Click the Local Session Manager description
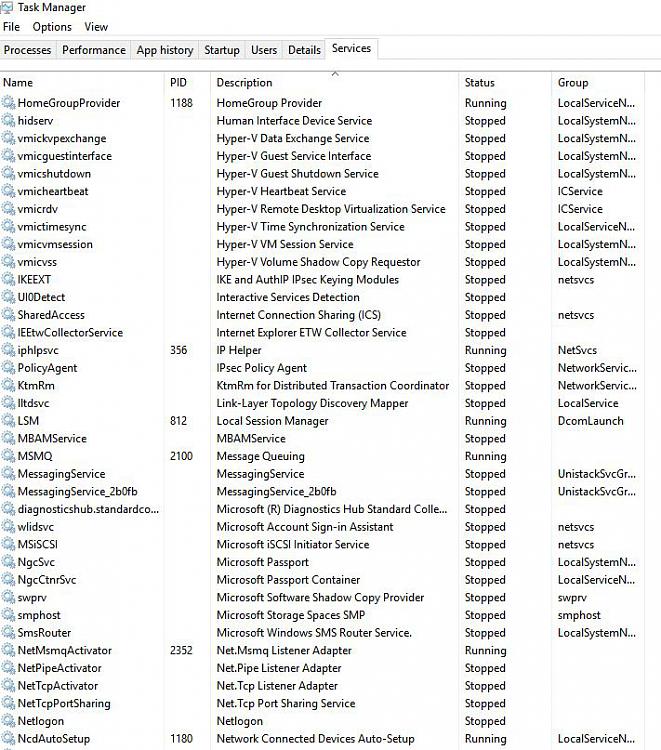The height and width of the screenshot is (750, 661). click(x=273, y=421)
